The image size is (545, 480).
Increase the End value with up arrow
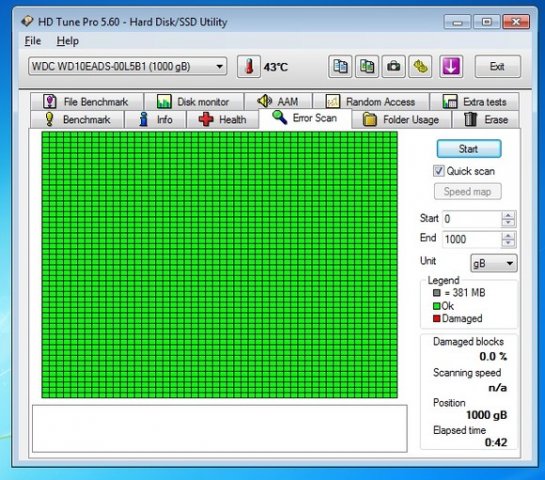tap(508, 236)
